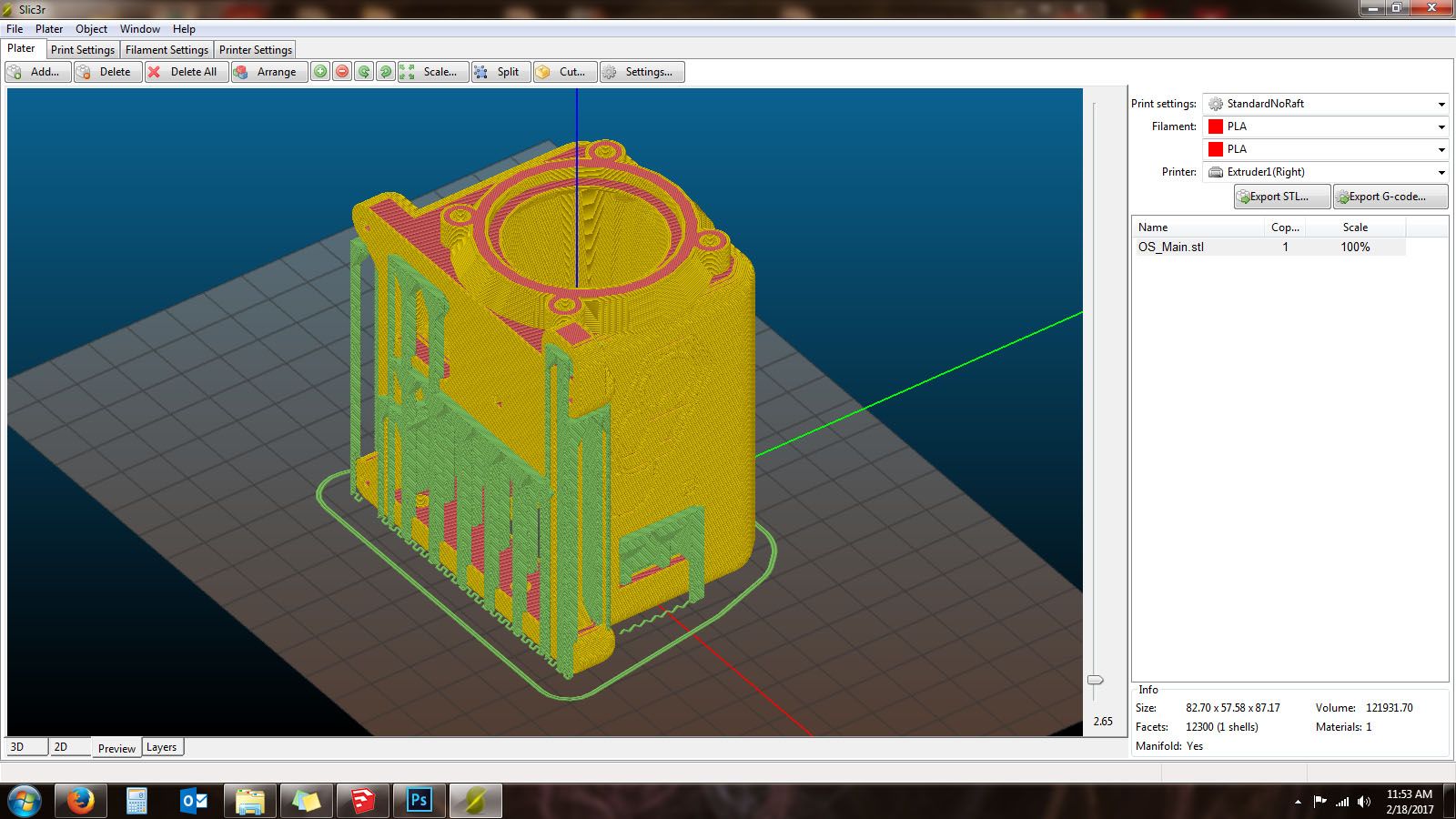
Task: Click Delete All to clear the plate
Action: [186, 72]
